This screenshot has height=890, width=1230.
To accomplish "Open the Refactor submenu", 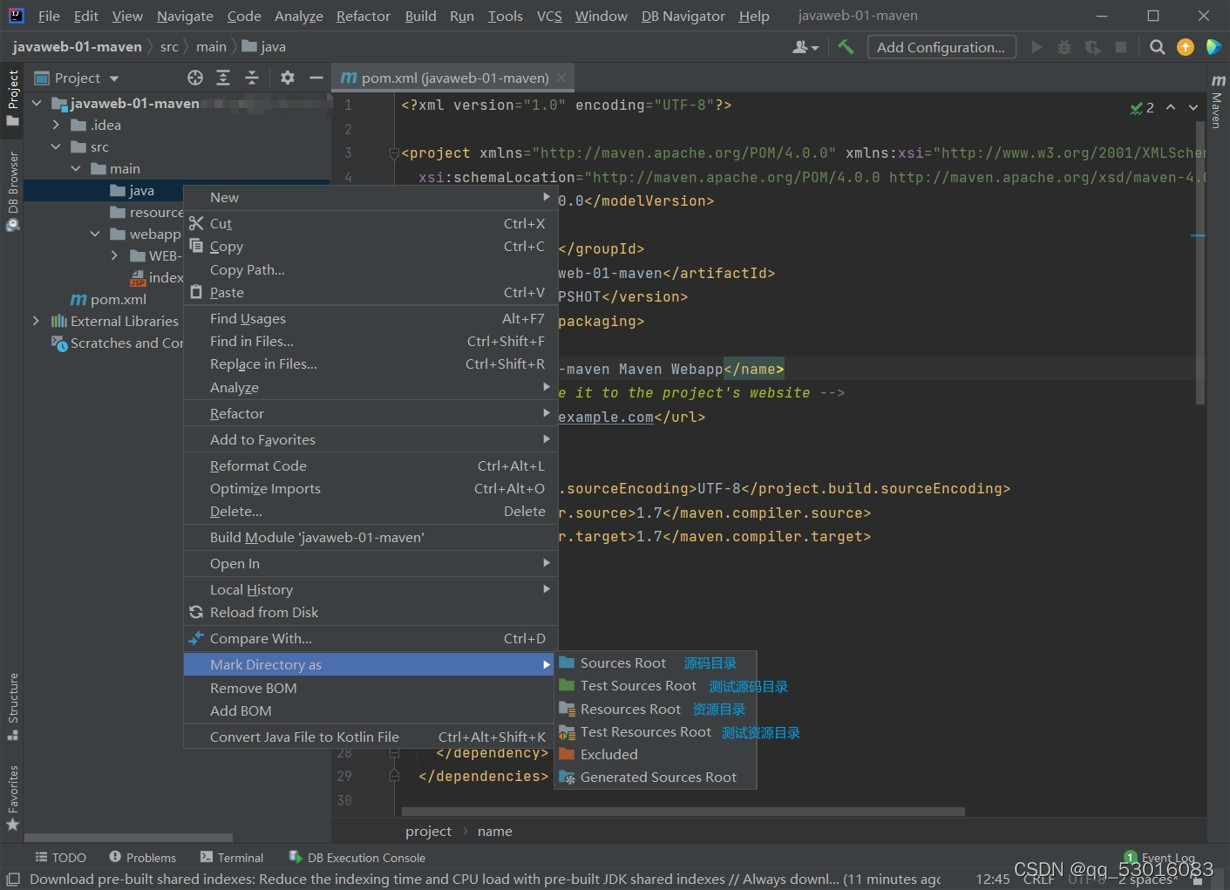I will 370,414.
